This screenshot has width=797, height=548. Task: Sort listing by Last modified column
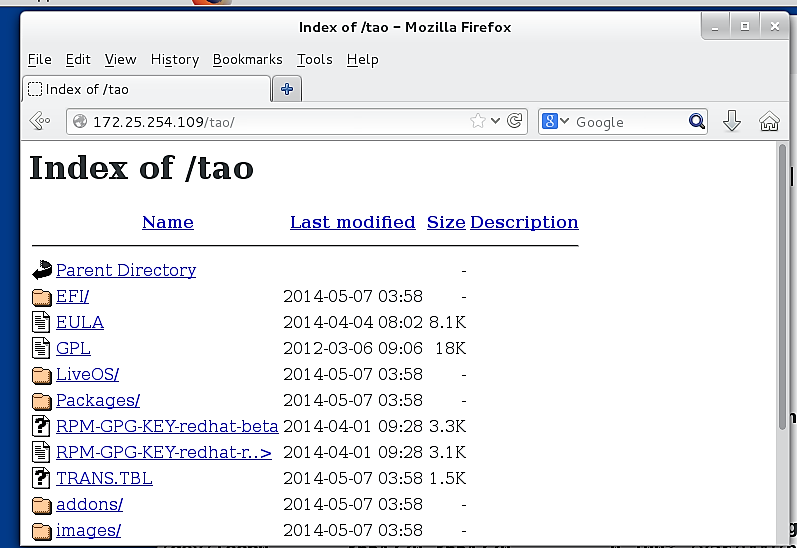352,222
